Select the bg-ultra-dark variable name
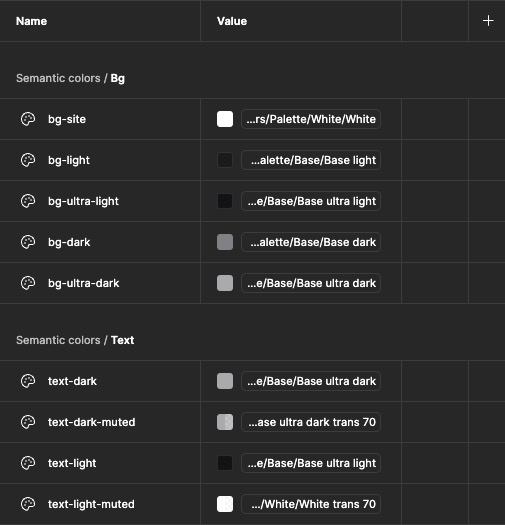The width and height of the screenshot is (505, 525). point(83,283)
